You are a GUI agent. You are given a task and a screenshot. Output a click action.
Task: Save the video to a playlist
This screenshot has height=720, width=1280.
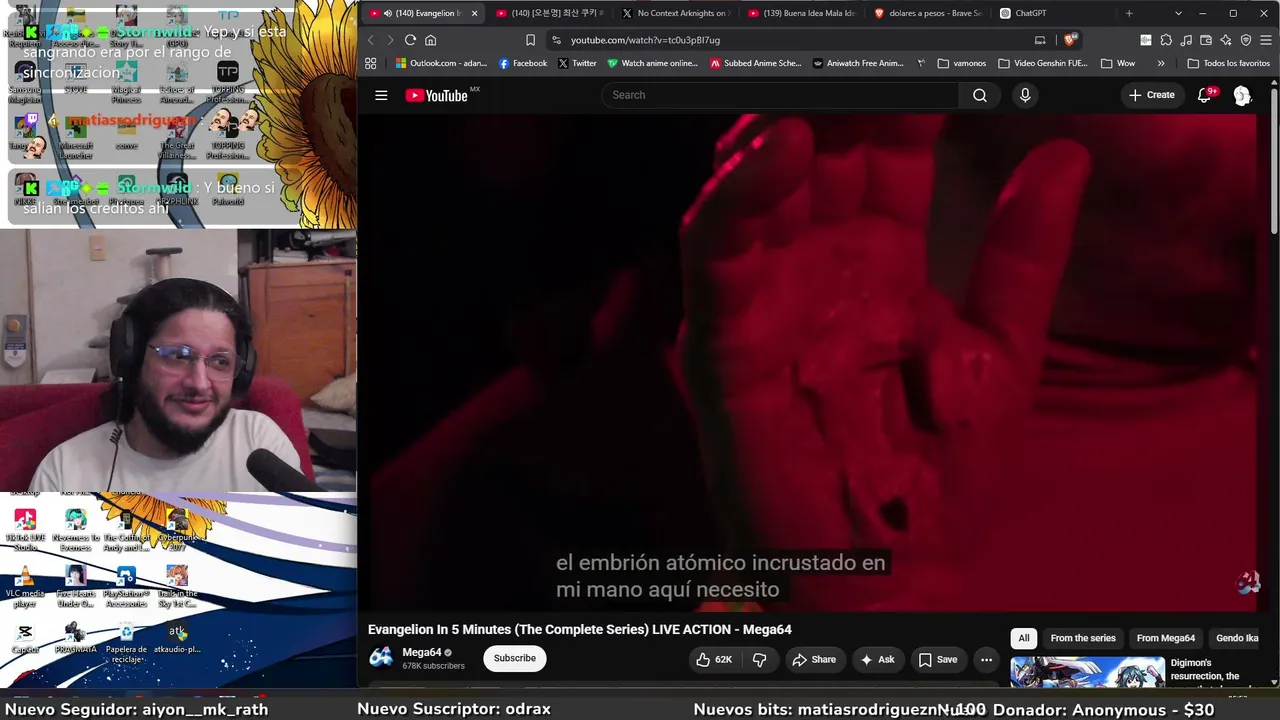pos(938,659)
